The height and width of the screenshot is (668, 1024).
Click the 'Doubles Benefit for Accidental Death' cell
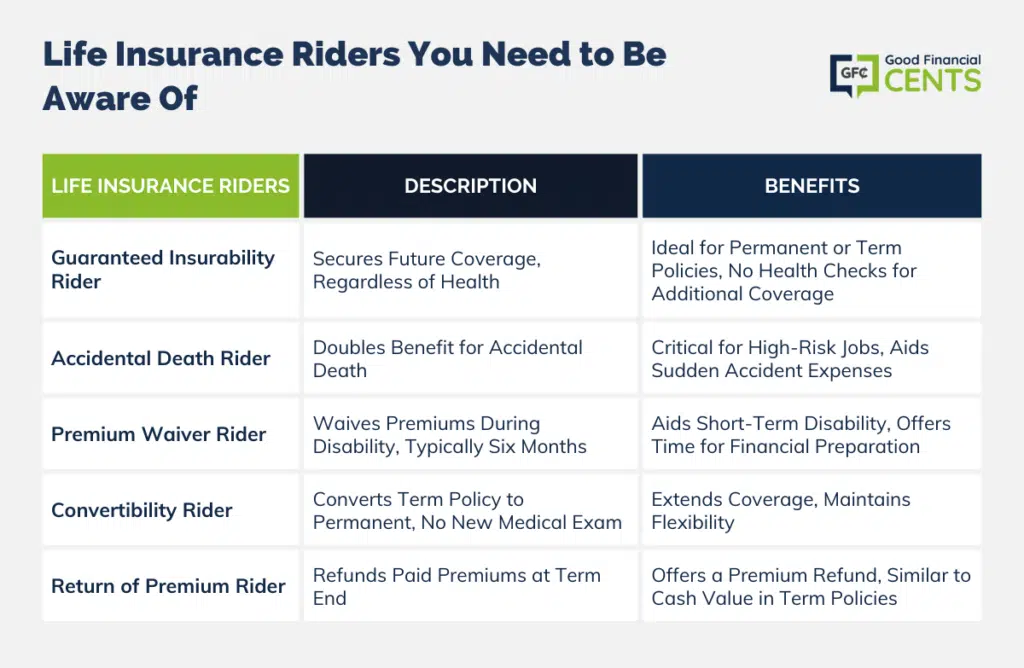(x=470, y=358)
